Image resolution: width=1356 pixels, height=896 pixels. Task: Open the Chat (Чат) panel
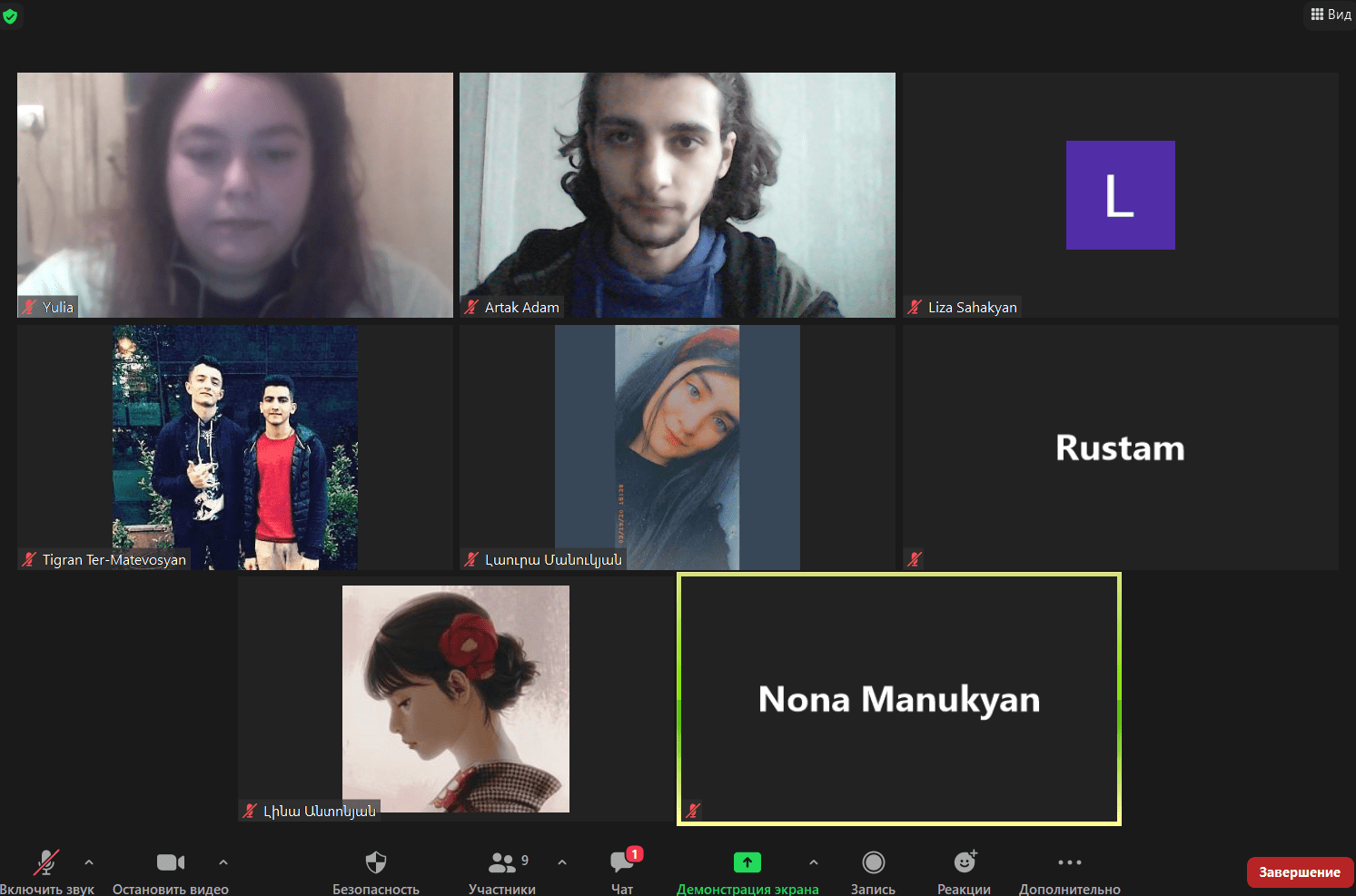[622, 863]
